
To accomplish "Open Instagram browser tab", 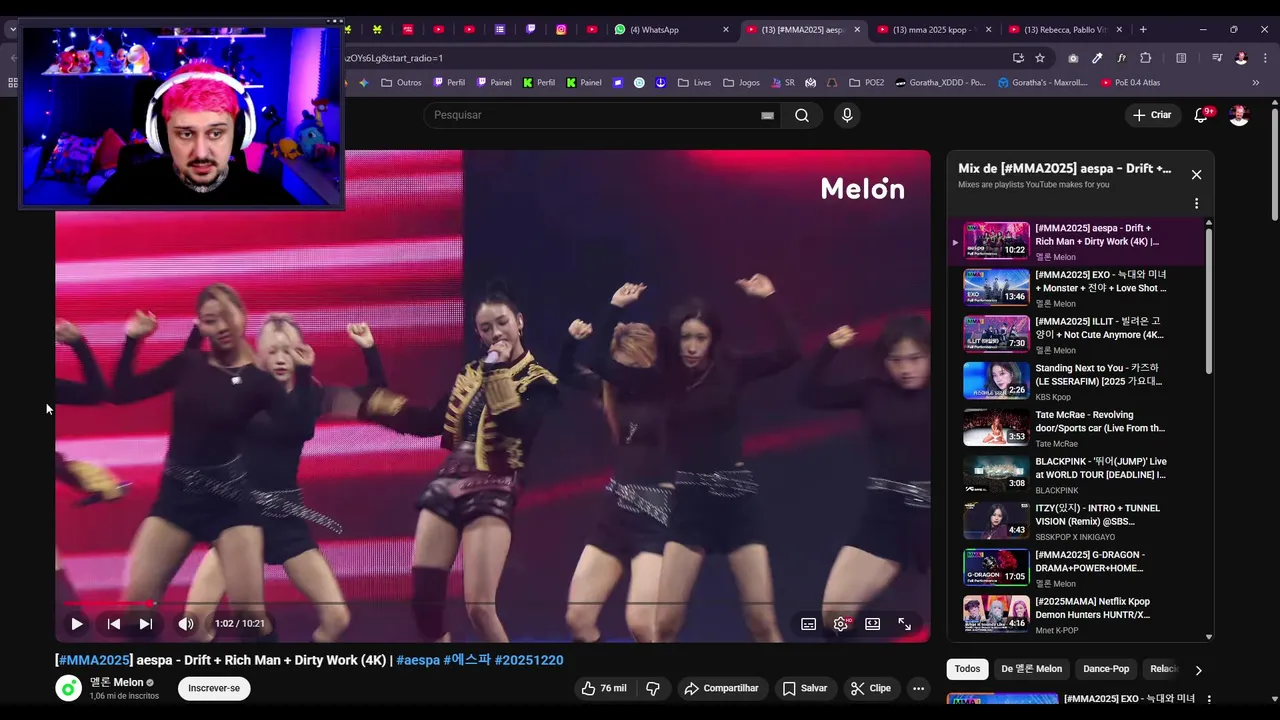I will 561,30.
